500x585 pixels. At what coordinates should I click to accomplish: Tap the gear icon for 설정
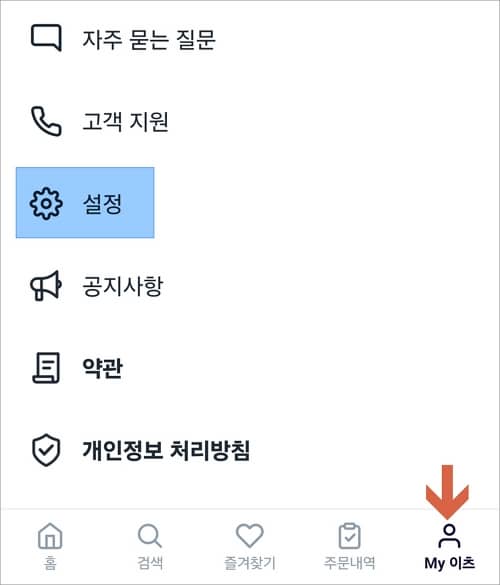[46, 204]
